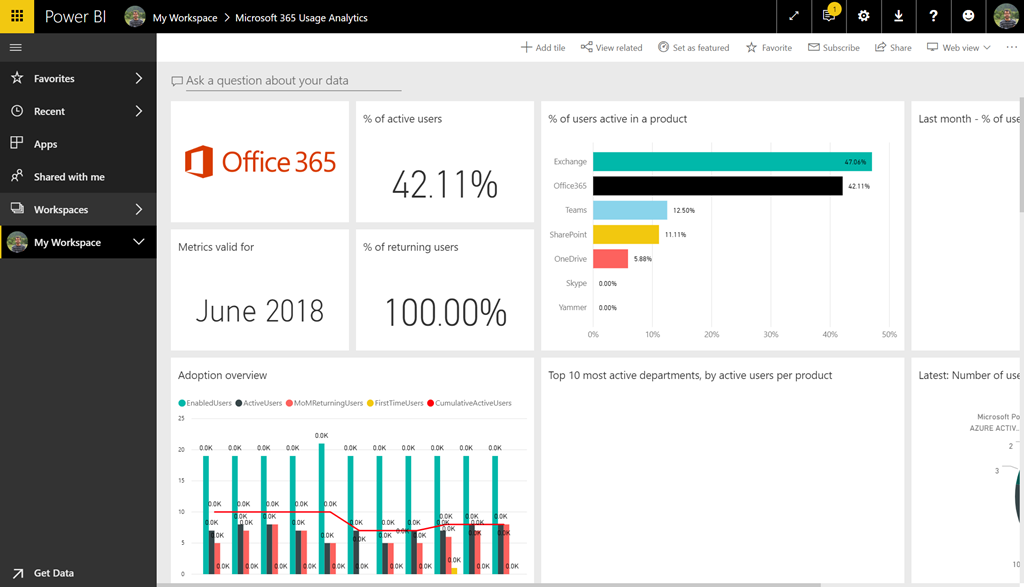Click My Workspace breadcrumb link

tap(185, 18)
